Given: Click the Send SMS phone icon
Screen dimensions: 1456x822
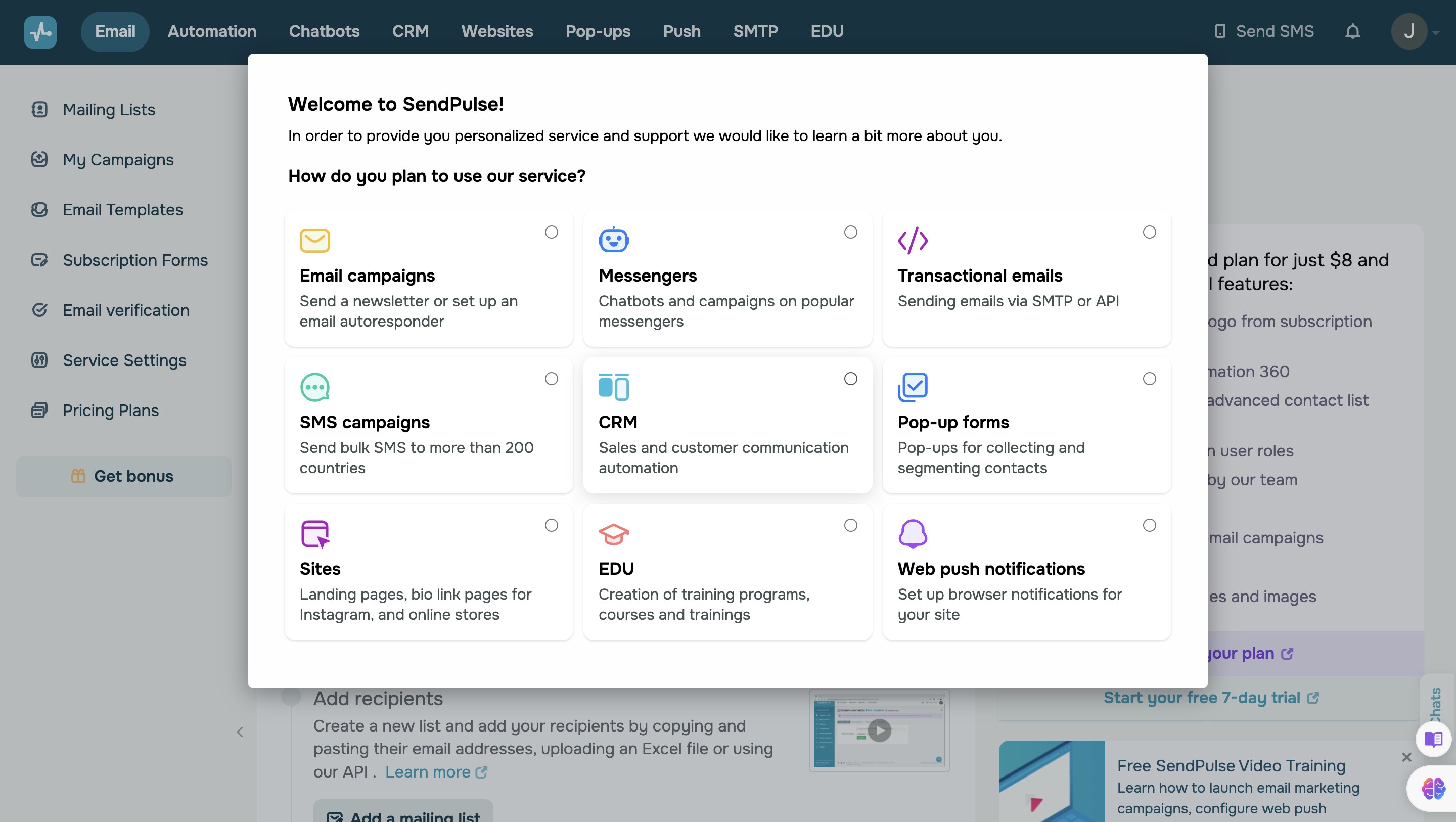Looking at the screenshot, I should point(1220,32).
